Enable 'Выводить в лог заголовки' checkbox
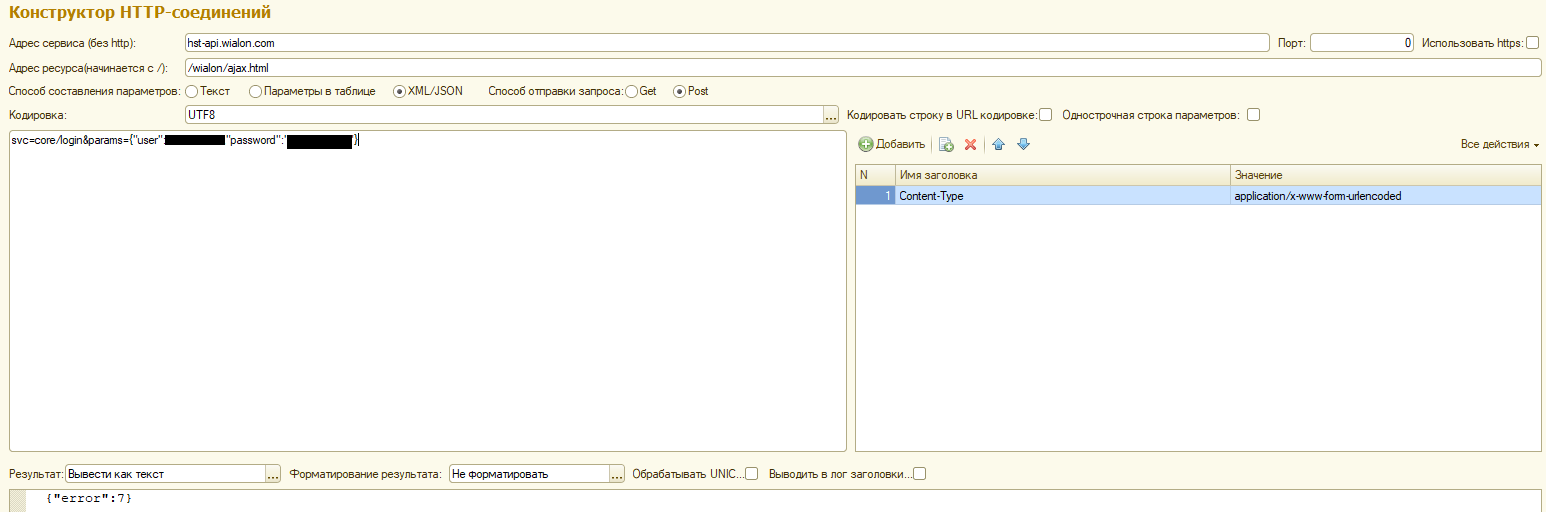The height and width of the screenshot is (512, 1546). pyautogui.click(x=919, y=474)
